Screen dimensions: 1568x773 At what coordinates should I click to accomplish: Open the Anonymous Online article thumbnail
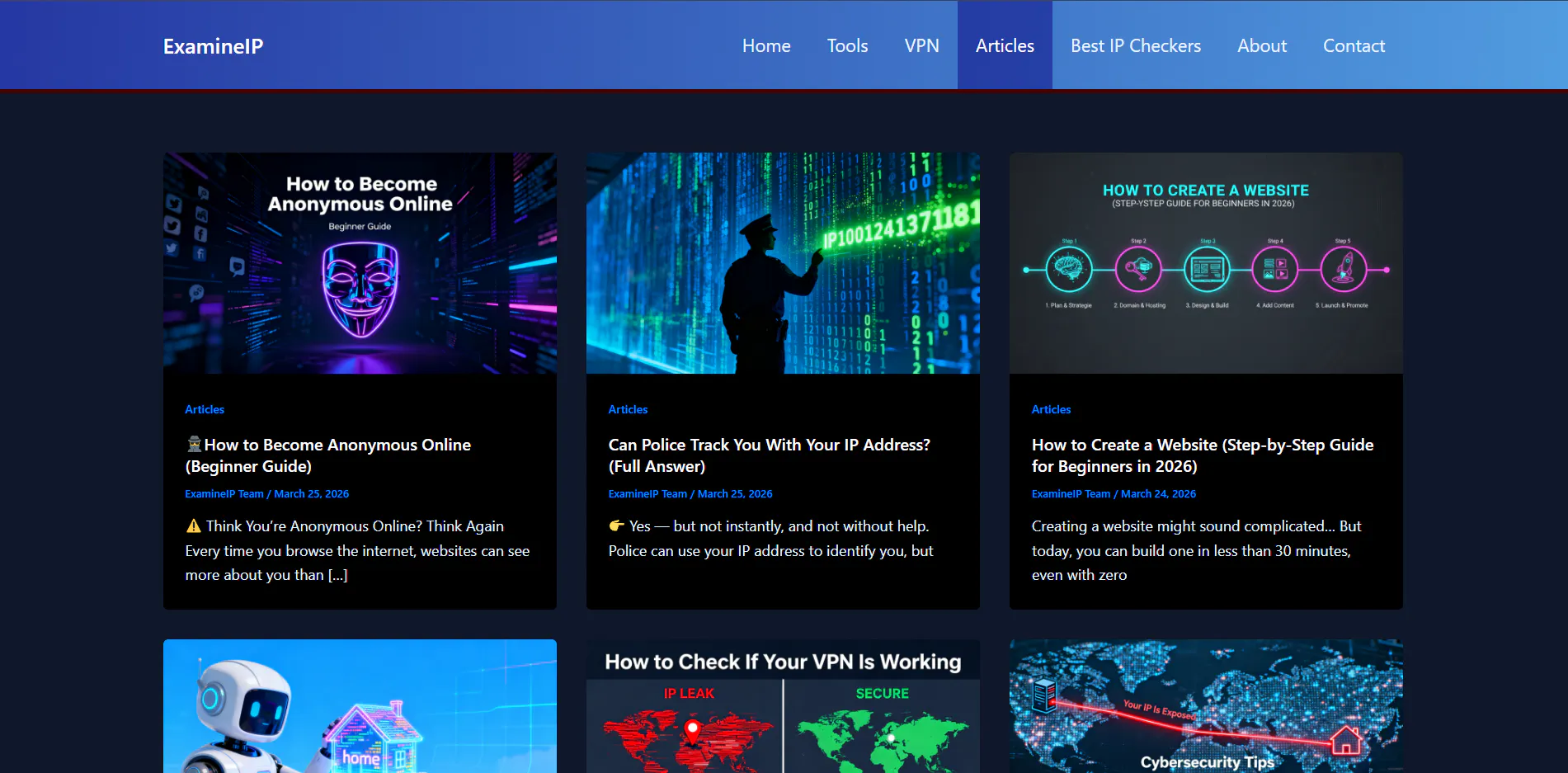(x=360, y=263)
